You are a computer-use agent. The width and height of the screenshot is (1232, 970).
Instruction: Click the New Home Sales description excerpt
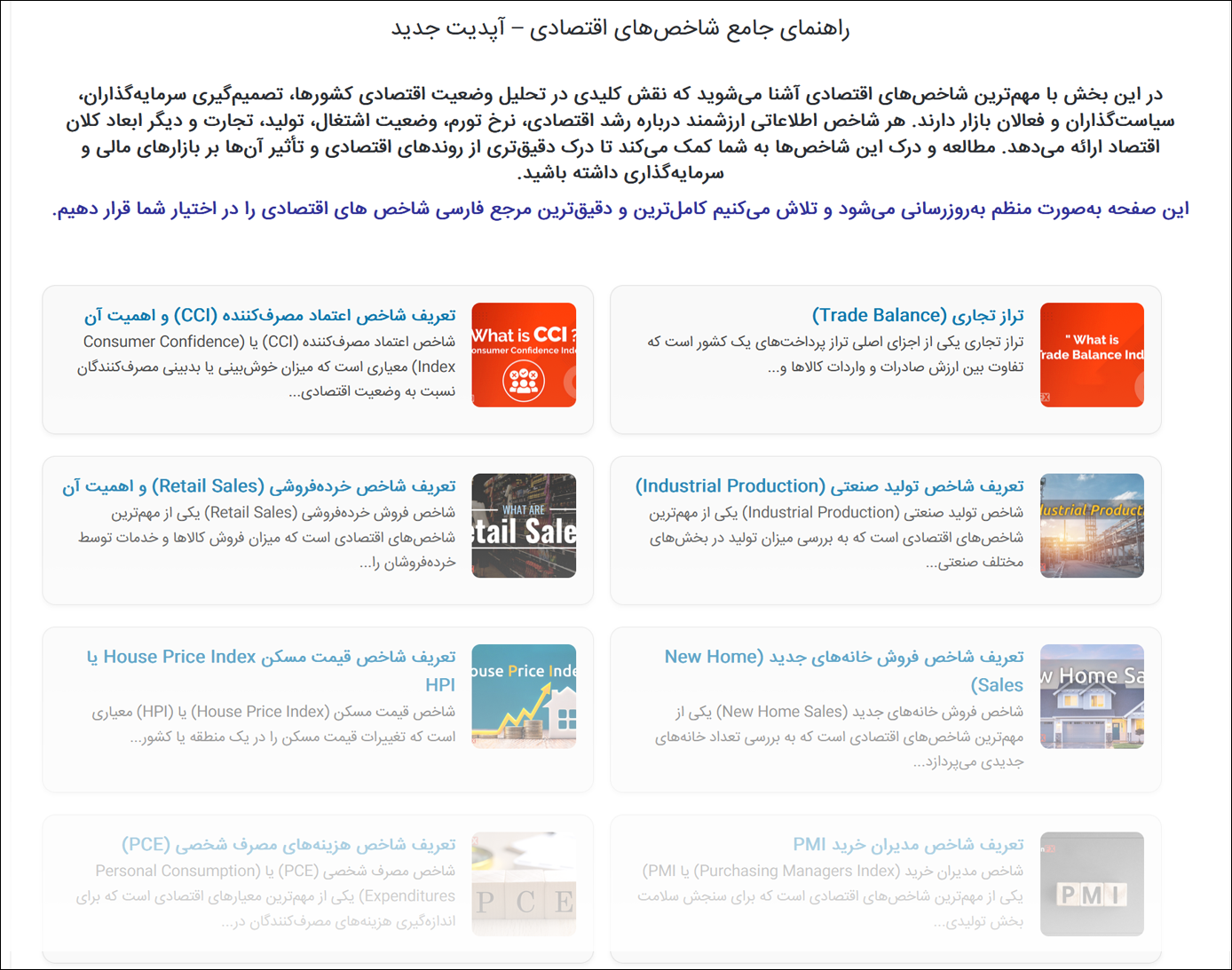pos(839,737)
